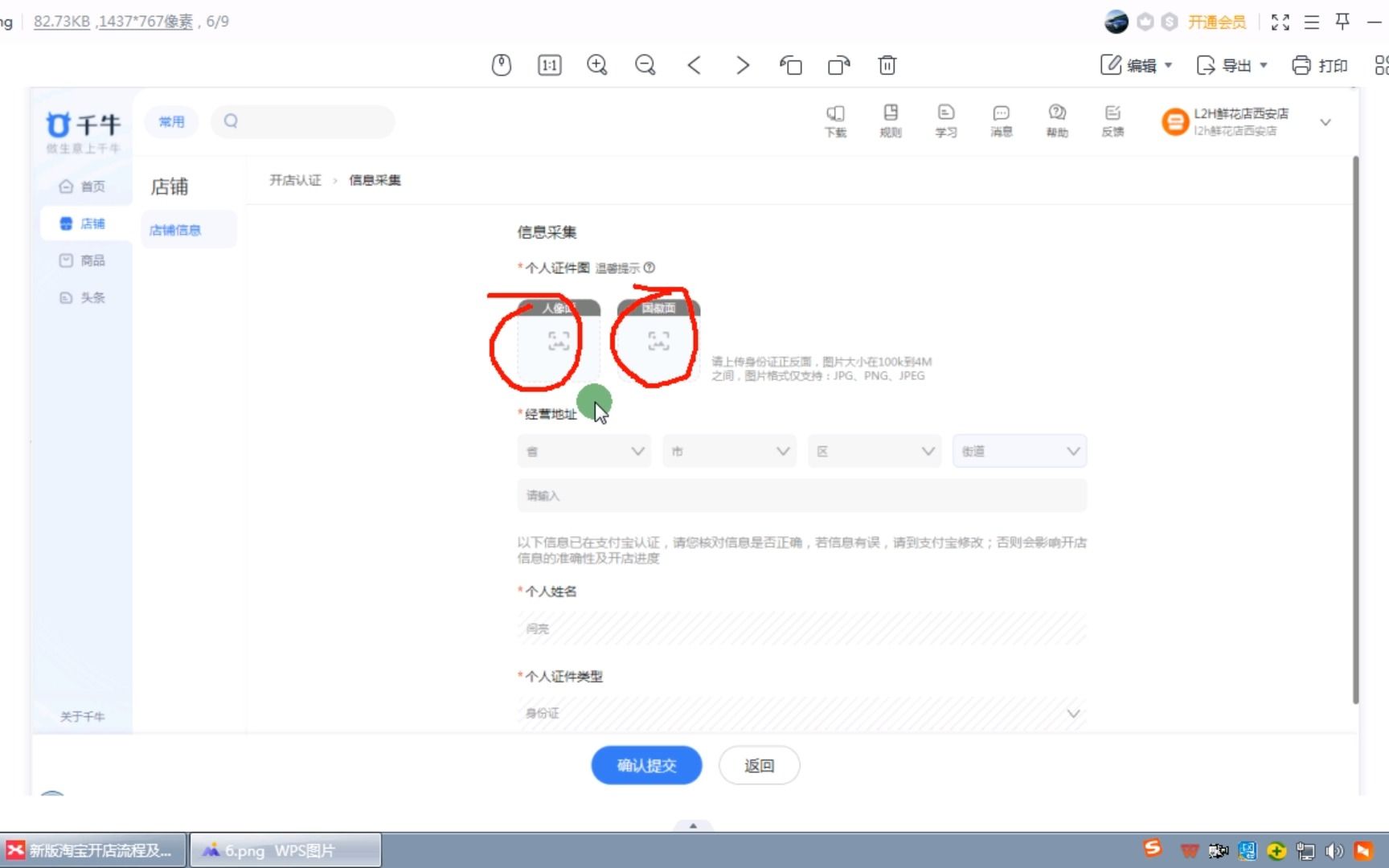Click the network connection tray icon
This screenshot has height=868, width=1389.
[1305, 850]
